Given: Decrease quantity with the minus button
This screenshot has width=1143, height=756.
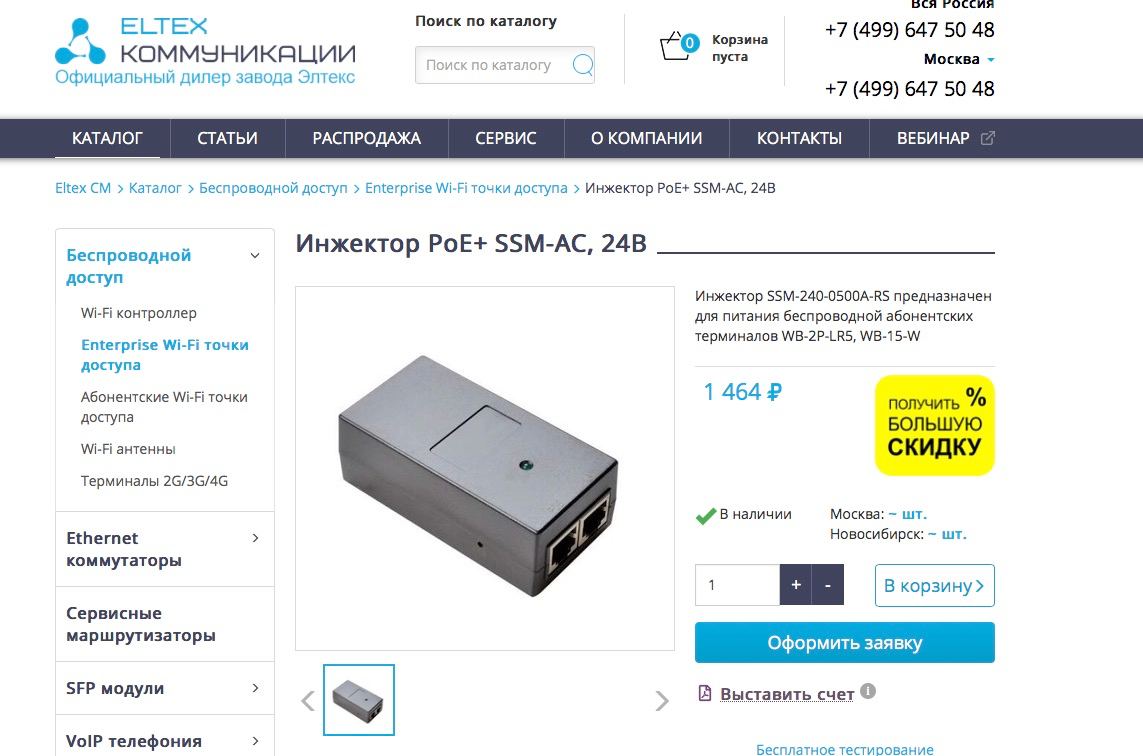Looking at the screenshot, I should pos(828,585).
